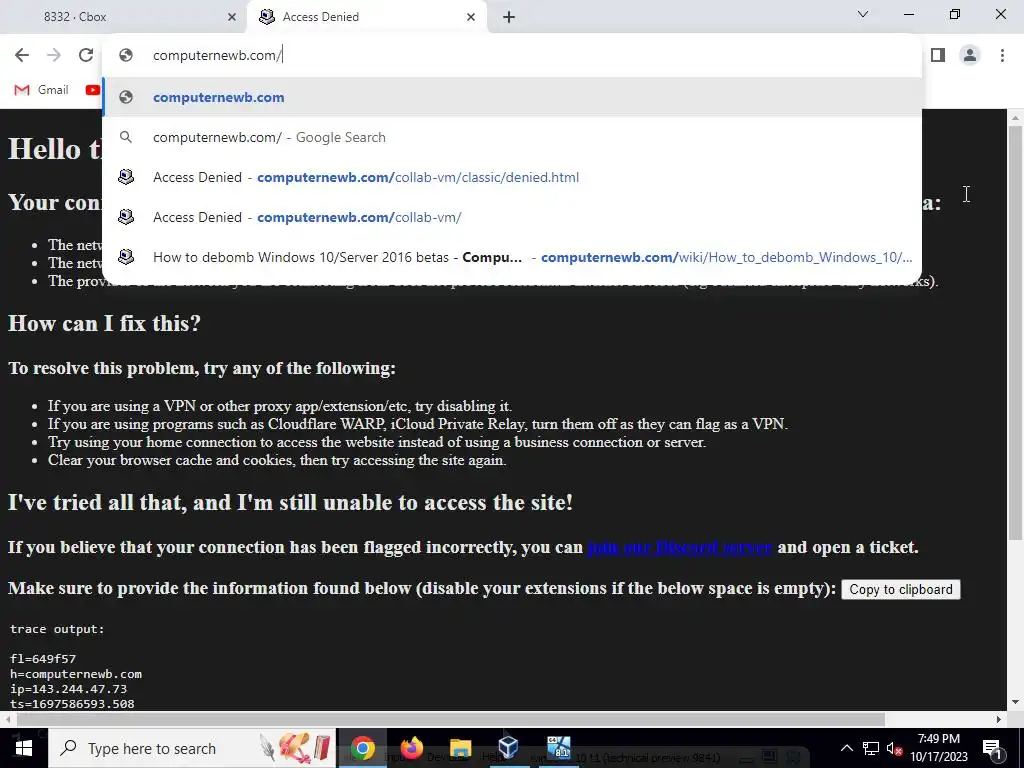This screenshot has height=768, width=1024.
Task: Click the globe icon in the address bar
Action: pos(126,56)
